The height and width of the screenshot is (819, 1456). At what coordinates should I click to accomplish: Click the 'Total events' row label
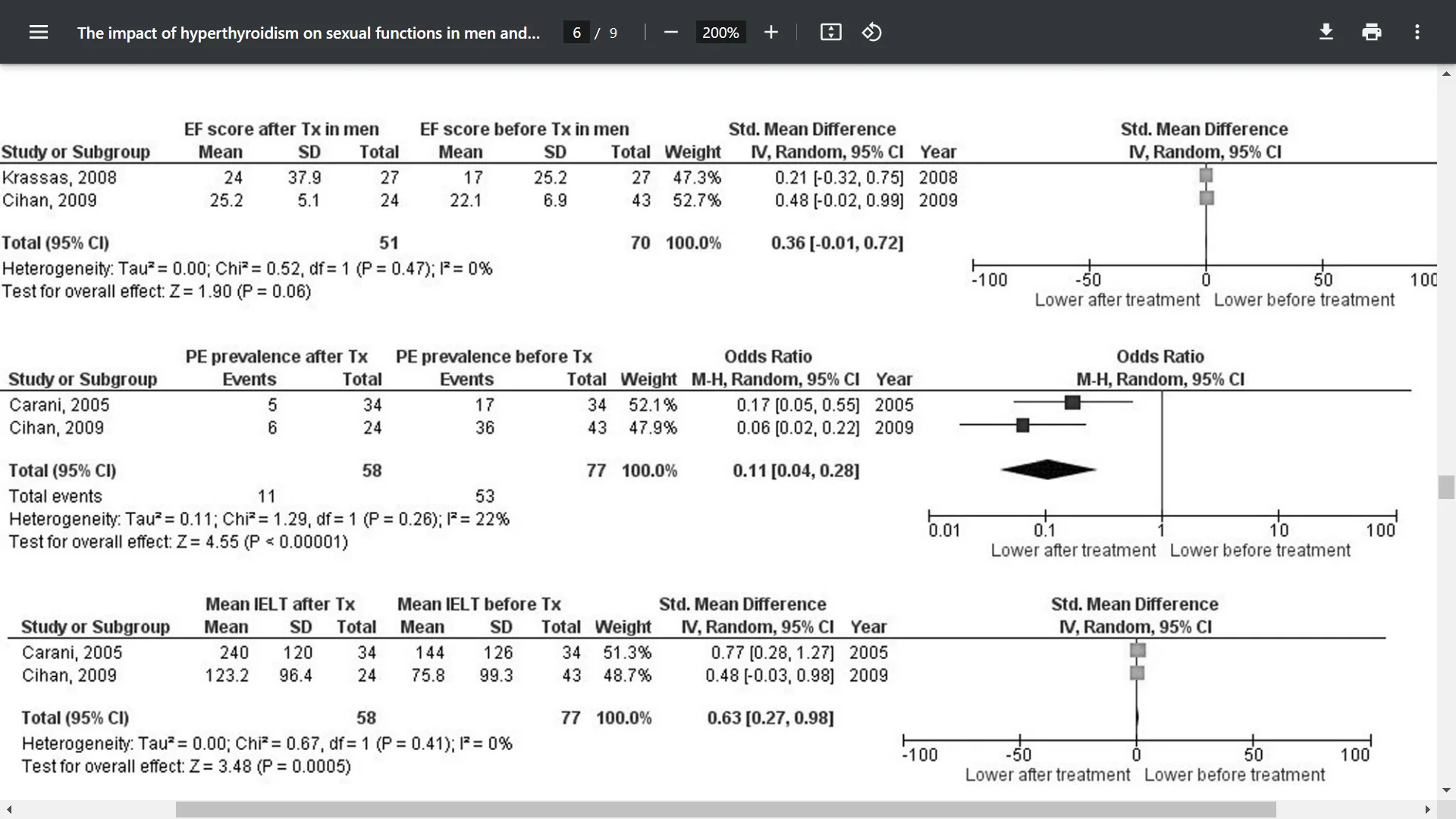tap(55, 497)
